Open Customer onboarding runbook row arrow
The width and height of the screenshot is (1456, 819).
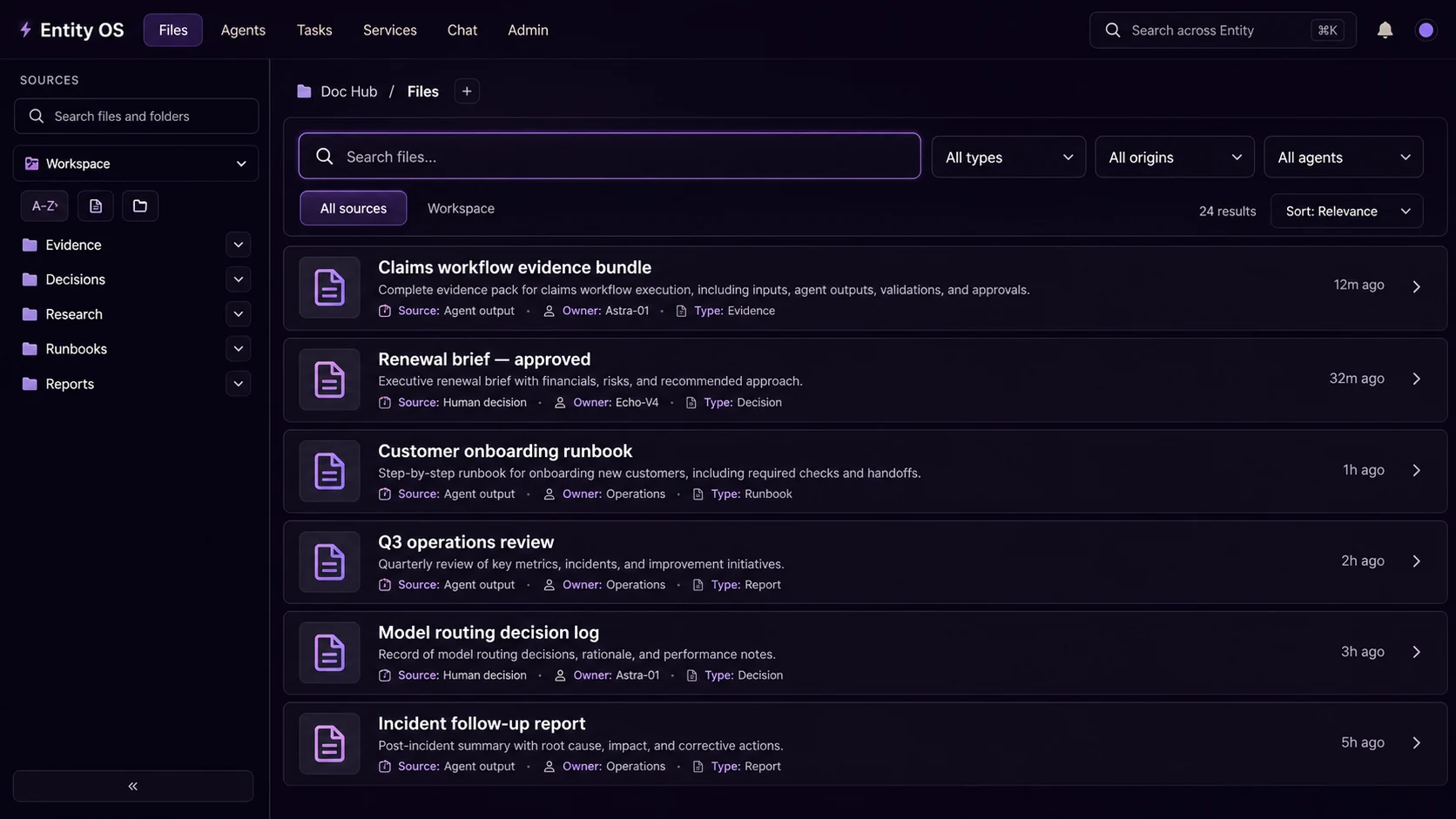click(x=1416, y=470)
